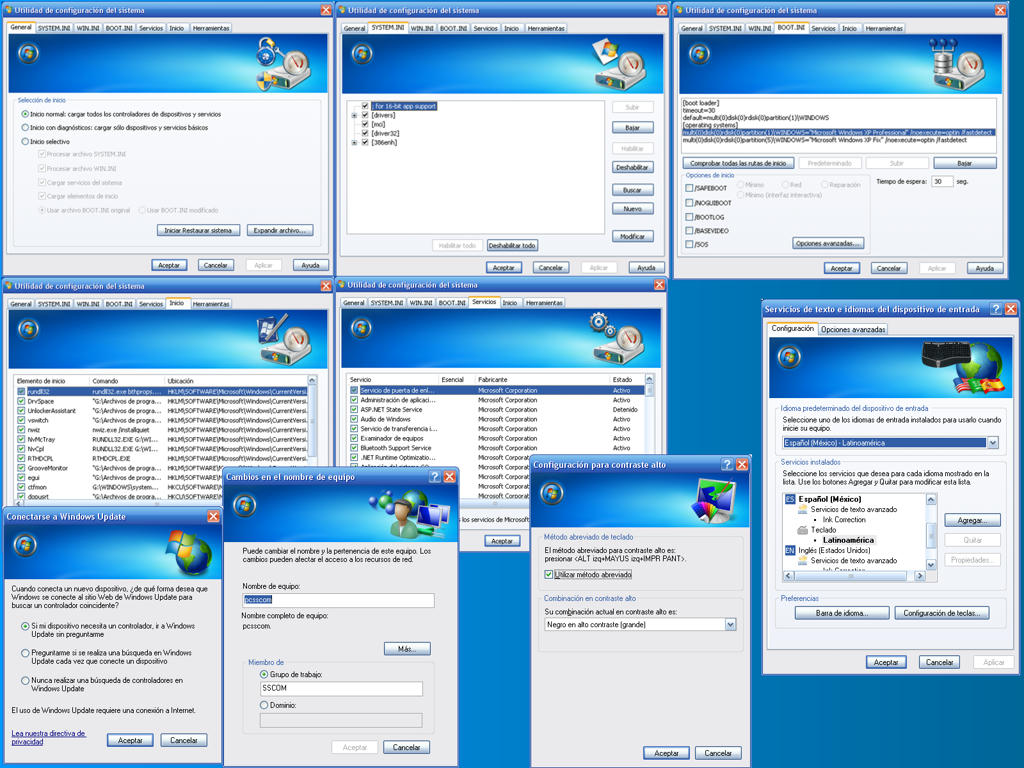Click the Más... button in computer name dialog
1024x768 pixels.
click(x=407, y=649)
